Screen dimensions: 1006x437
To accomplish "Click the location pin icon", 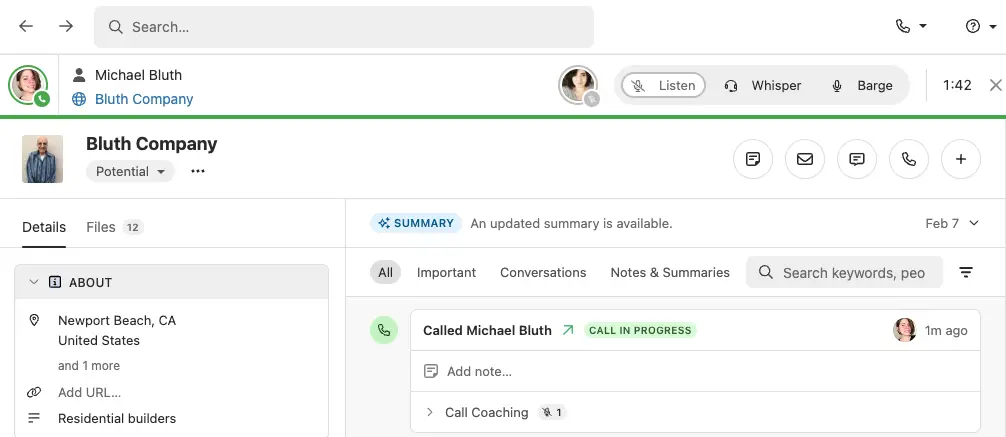I will click(34, 320).
